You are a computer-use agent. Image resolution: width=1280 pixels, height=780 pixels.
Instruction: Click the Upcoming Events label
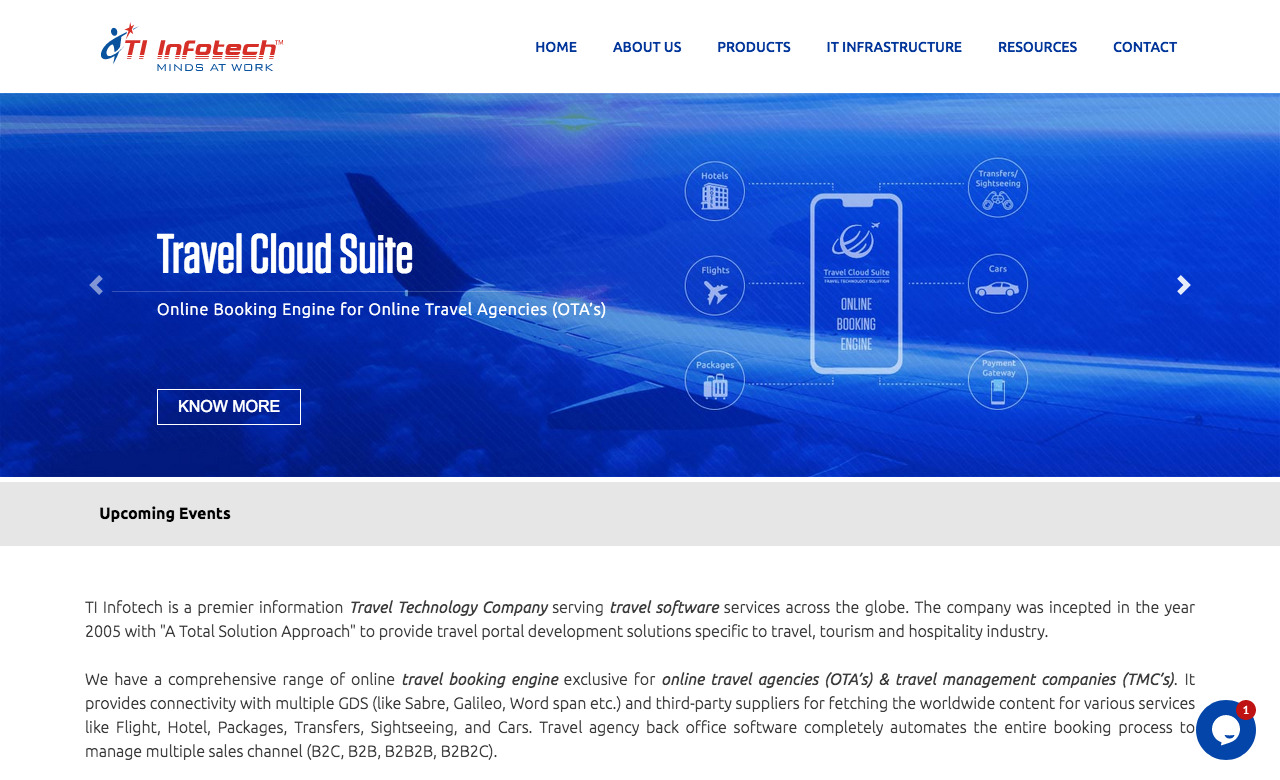(165, 513)
